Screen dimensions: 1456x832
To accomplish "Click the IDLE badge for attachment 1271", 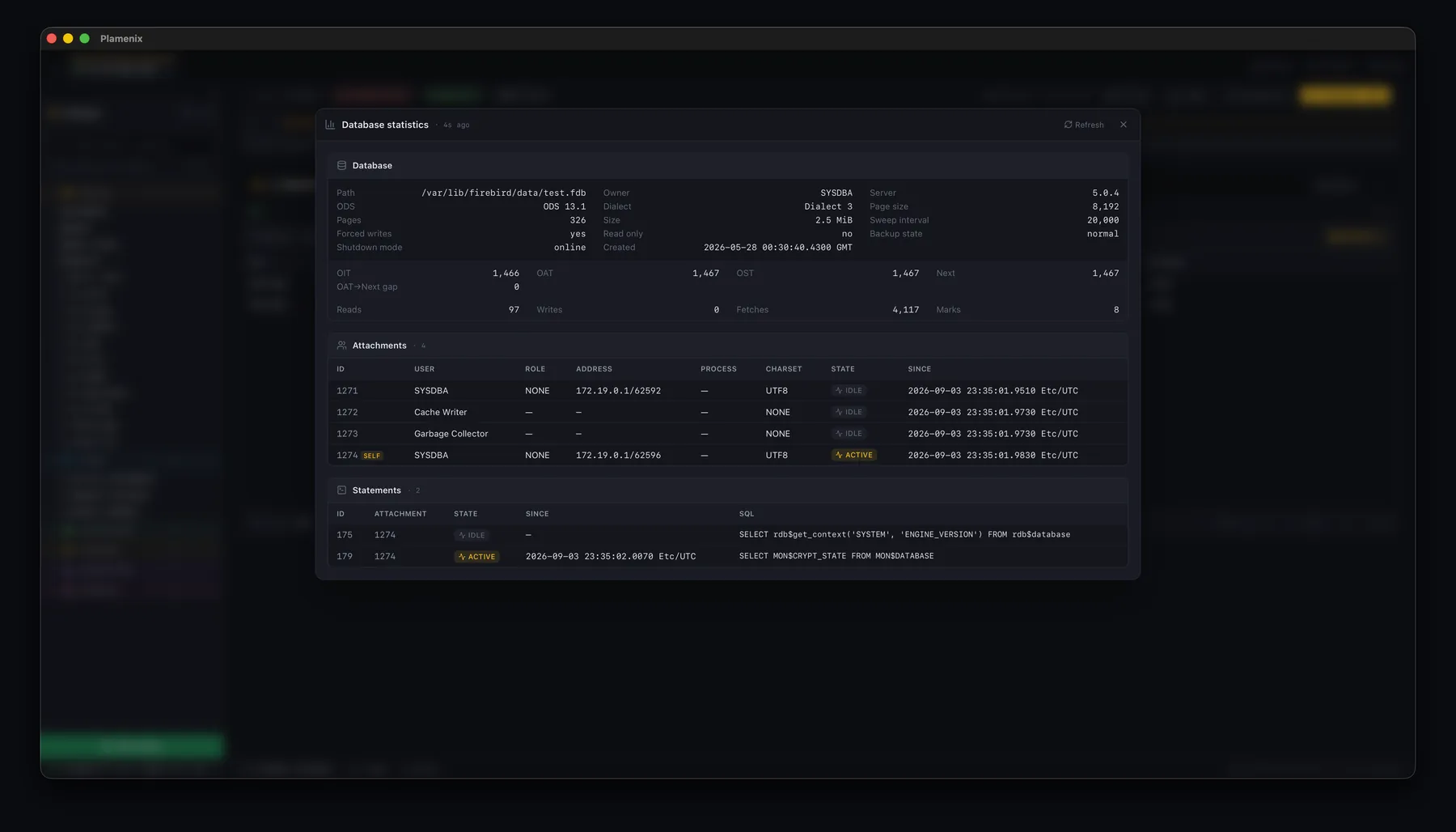I will point(849,391).
